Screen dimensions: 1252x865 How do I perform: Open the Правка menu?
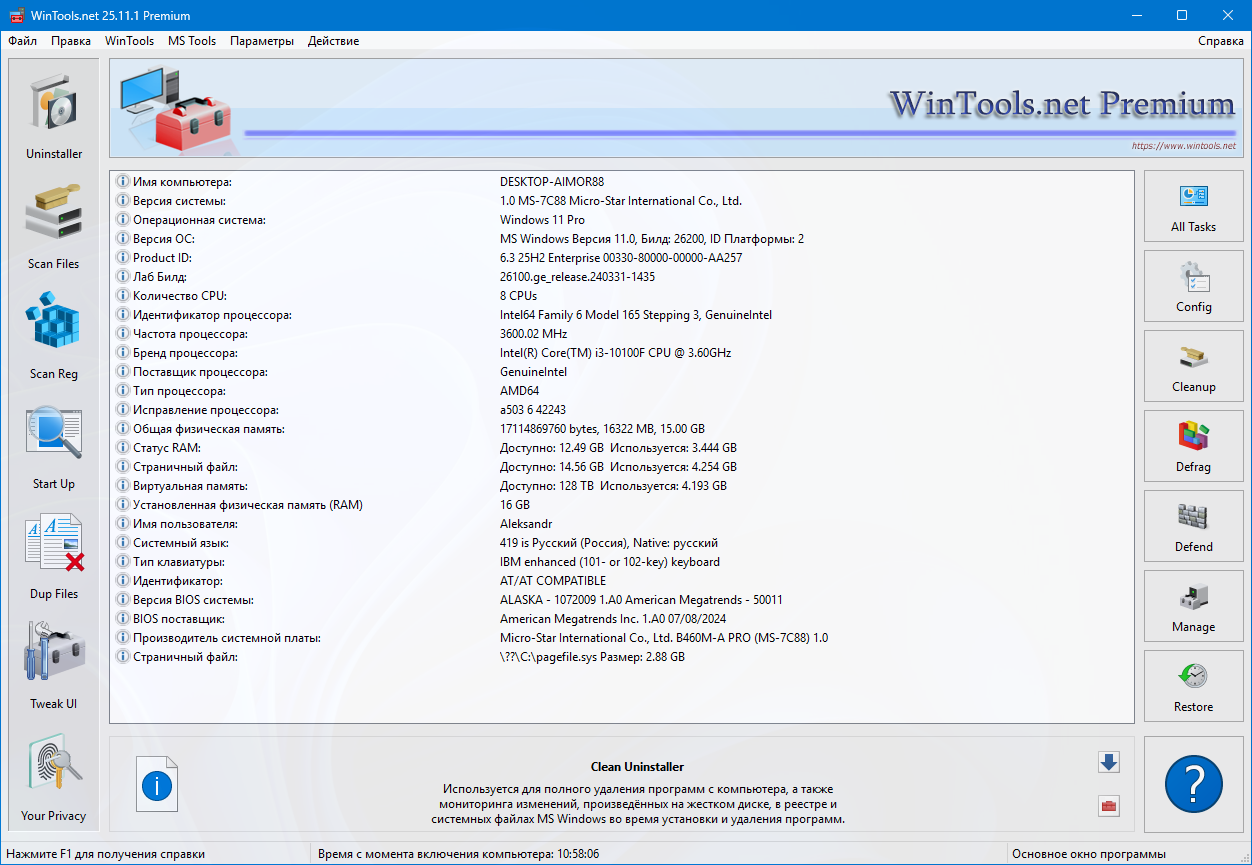(x=71, y=41)
